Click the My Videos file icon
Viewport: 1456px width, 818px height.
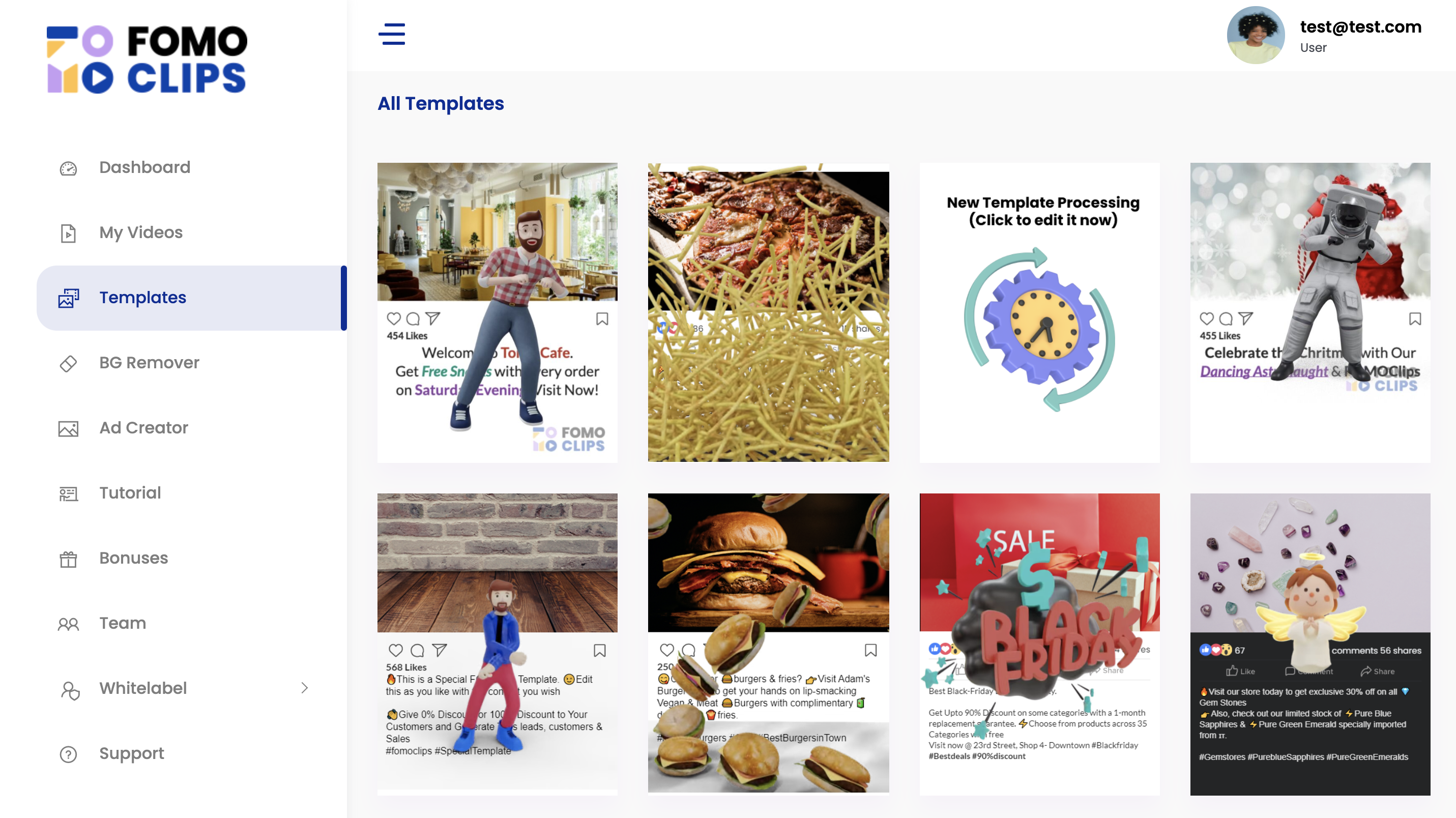(68, 233)
